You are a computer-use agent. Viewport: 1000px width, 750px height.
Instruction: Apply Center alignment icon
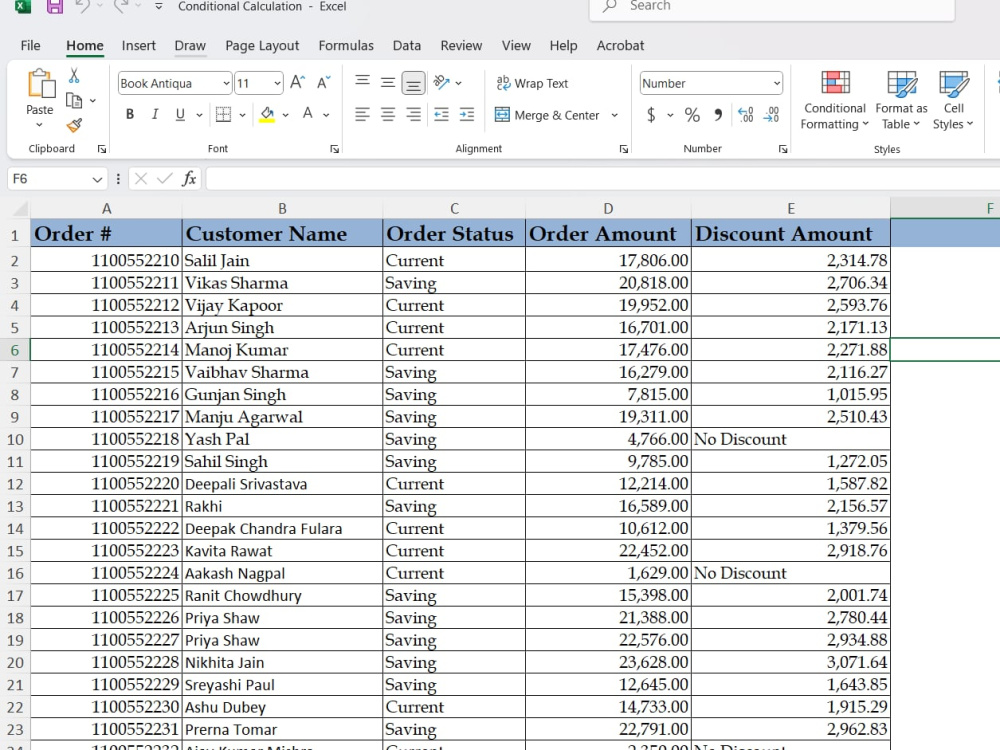(388, 115)
